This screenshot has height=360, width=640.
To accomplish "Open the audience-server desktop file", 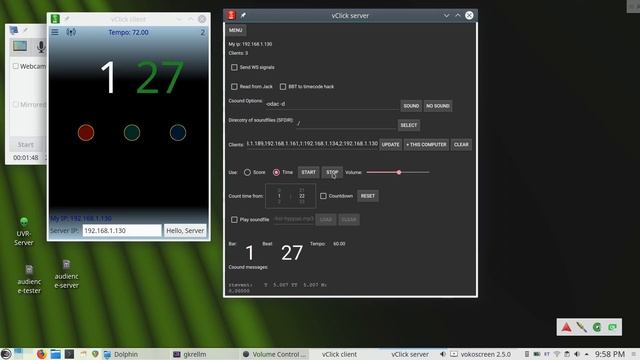I will tap(66, 275).
